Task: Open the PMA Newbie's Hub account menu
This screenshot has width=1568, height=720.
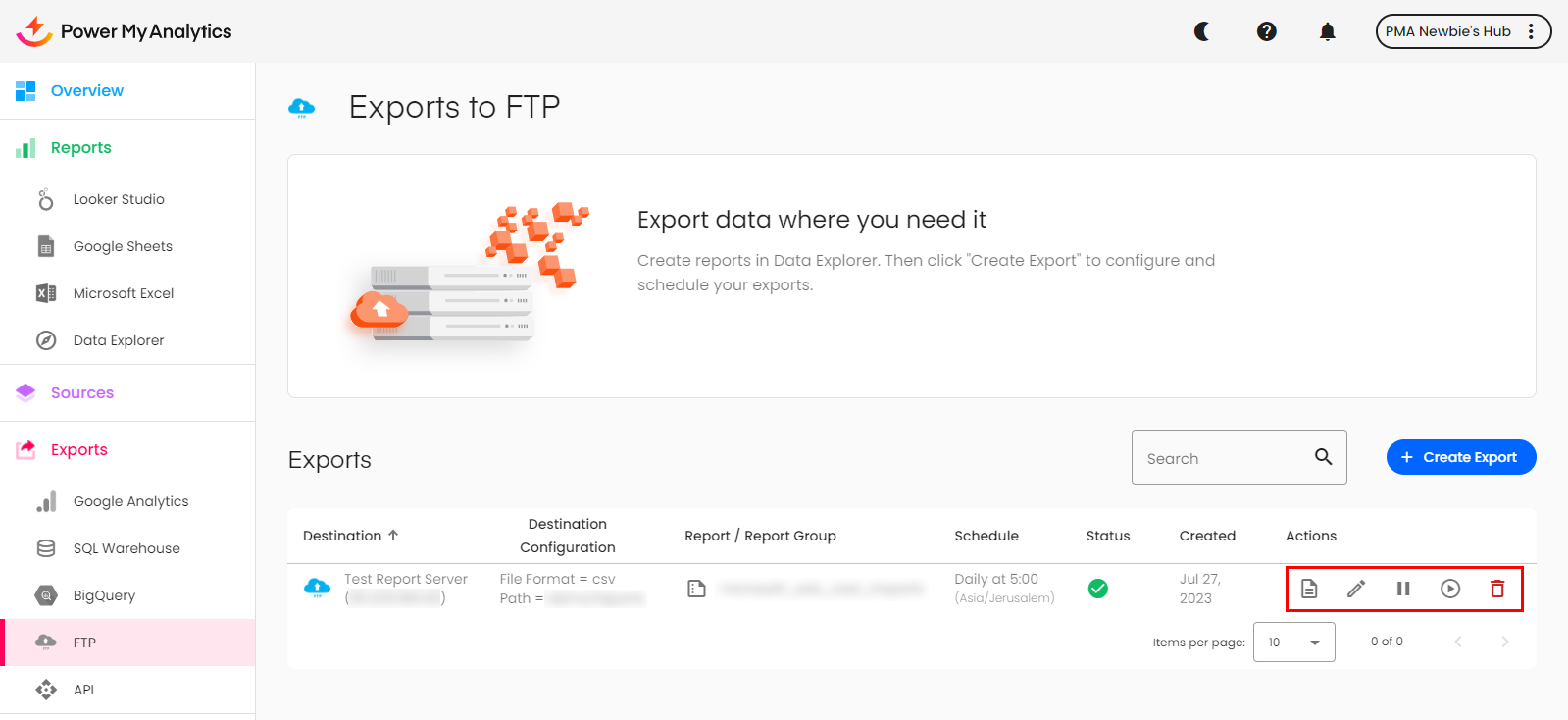Action: tap(1462, 31)
